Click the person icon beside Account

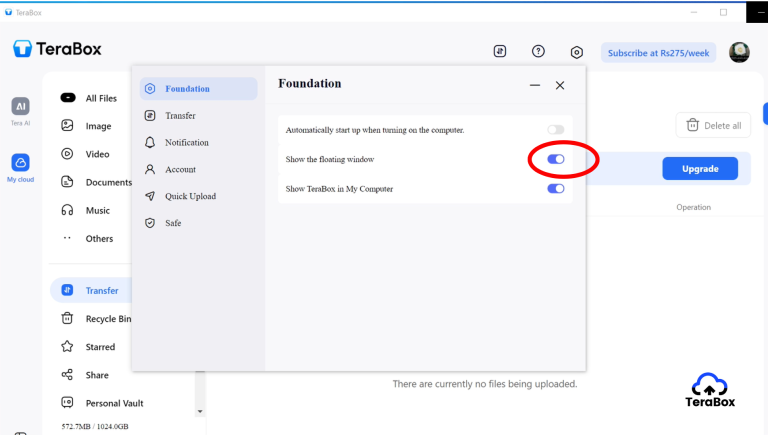pyautogui.click(x=150, y=169)
